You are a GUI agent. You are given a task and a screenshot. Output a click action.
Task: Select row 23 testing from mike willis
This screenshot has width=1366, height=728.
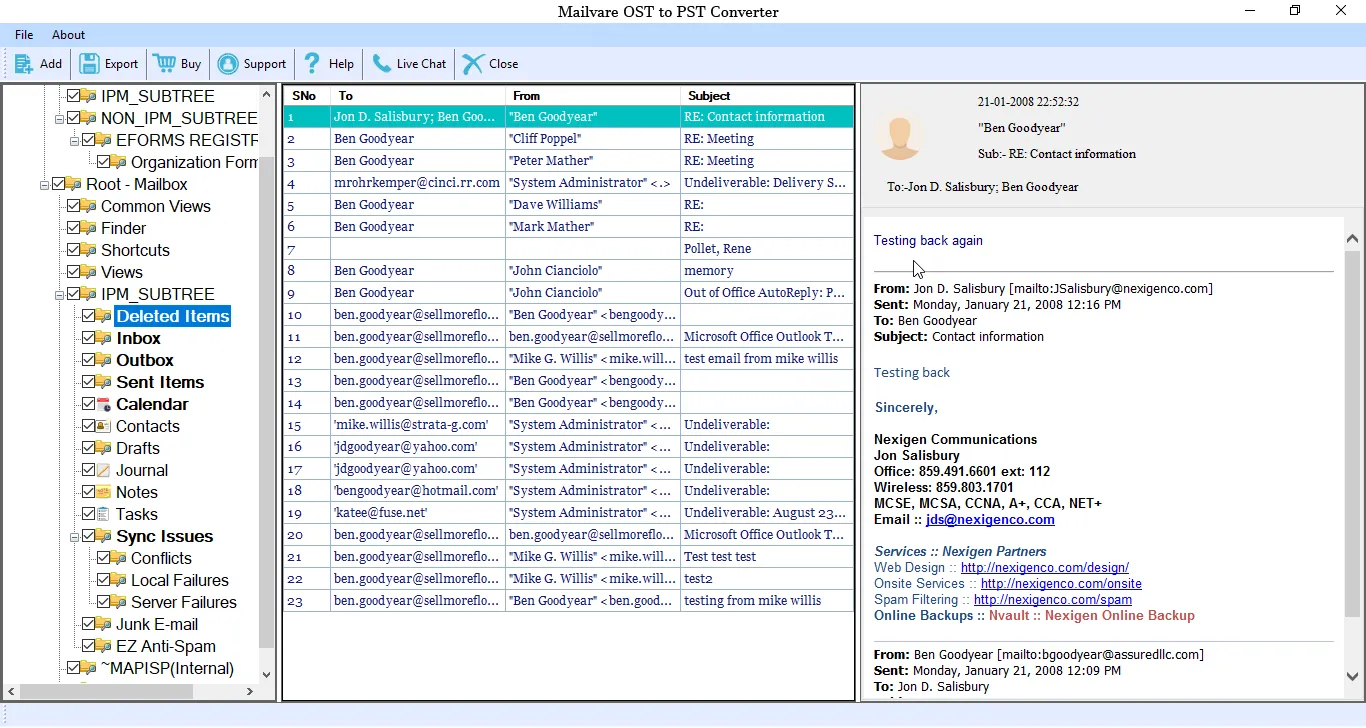[569, 601]
